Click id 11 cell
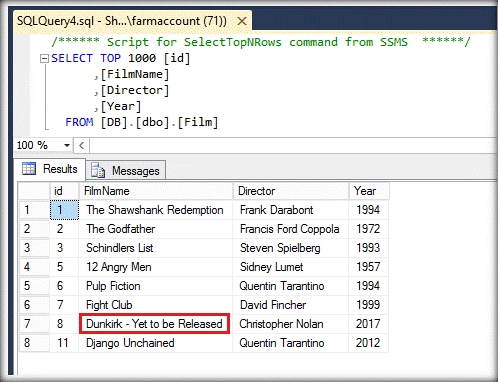 [x=64, y=343]
